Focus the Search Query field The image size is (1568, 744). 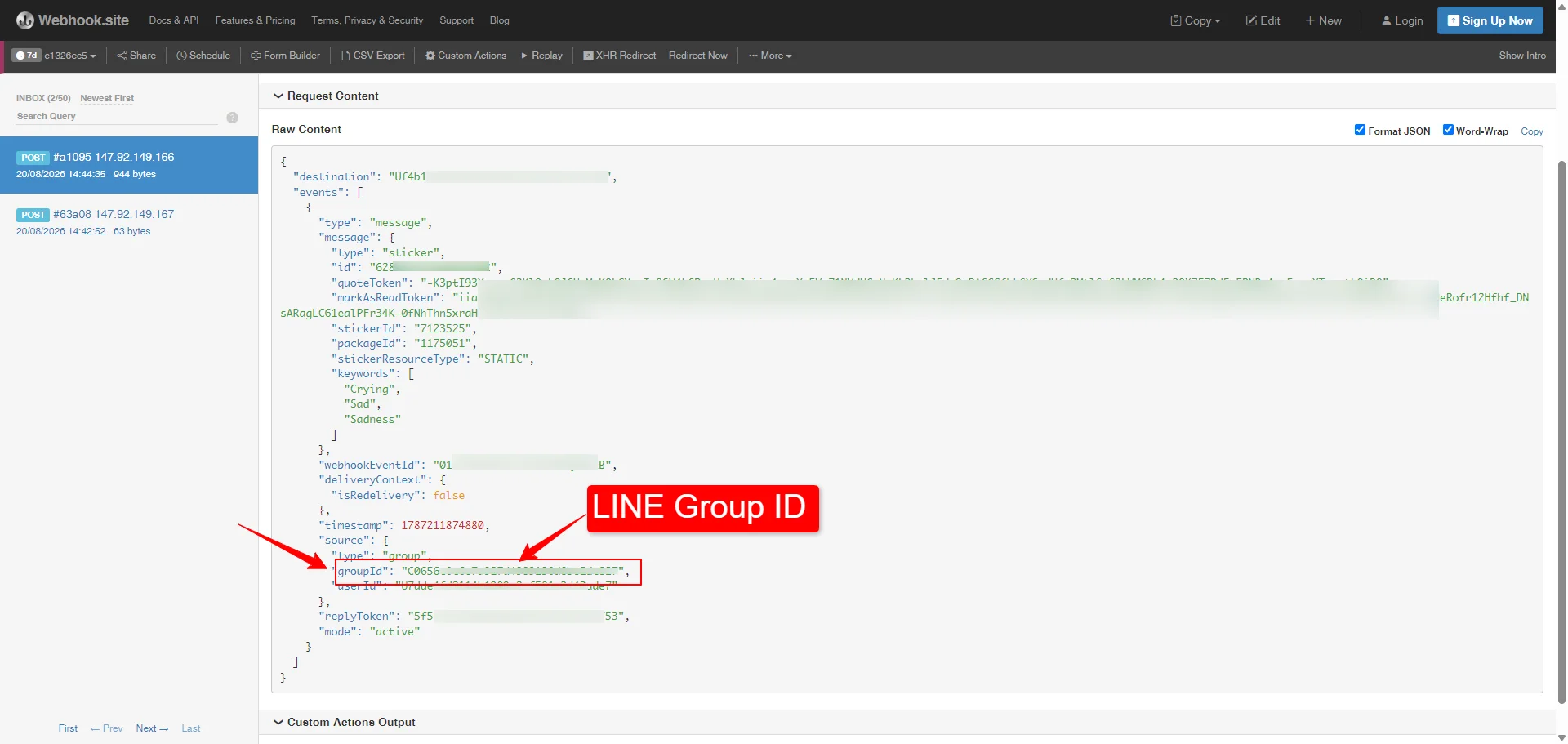[117, 117]
